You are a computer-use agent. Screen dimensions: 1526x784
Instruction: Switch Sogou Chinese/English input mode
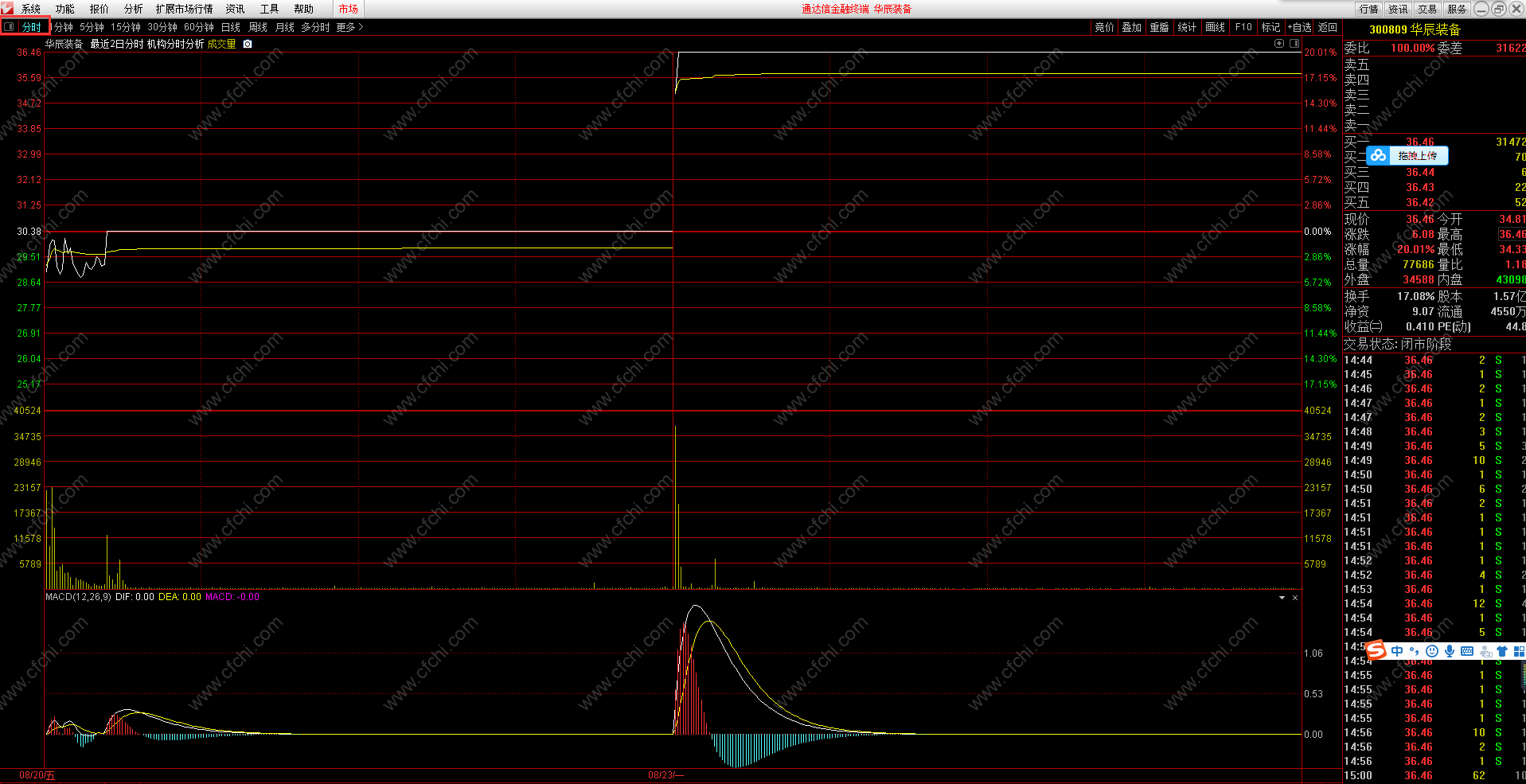pyautogui.click(x=1397, y=651)
